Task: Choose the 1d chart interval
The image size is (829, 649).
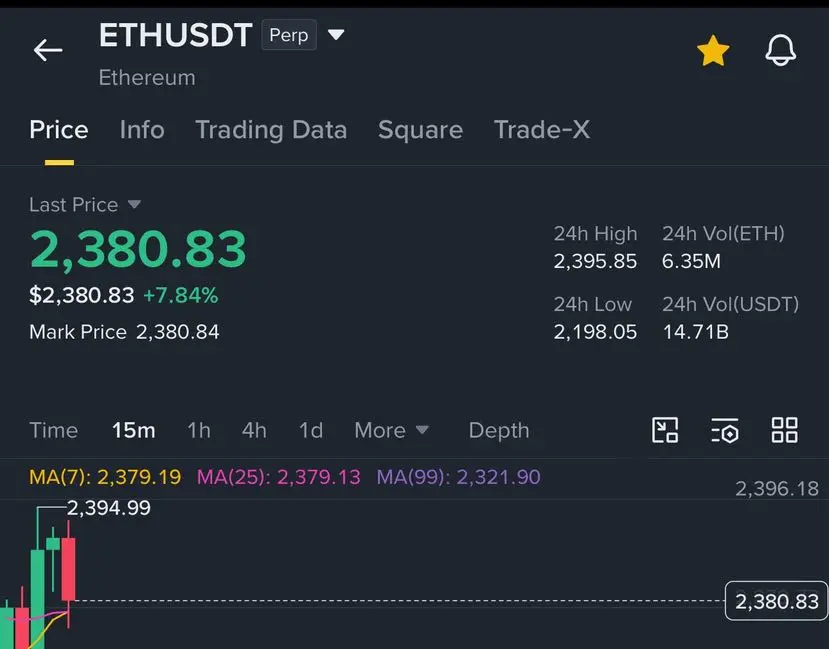Action: coord(311,430)
